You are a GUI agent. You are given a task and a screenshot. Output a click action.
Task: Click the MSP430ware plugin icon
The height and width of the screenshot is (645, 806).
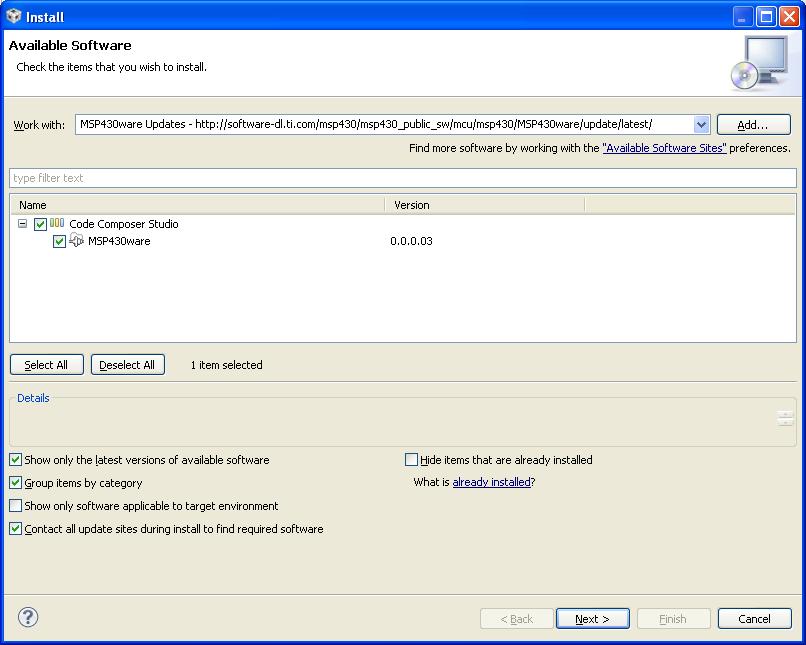point(76,241)
